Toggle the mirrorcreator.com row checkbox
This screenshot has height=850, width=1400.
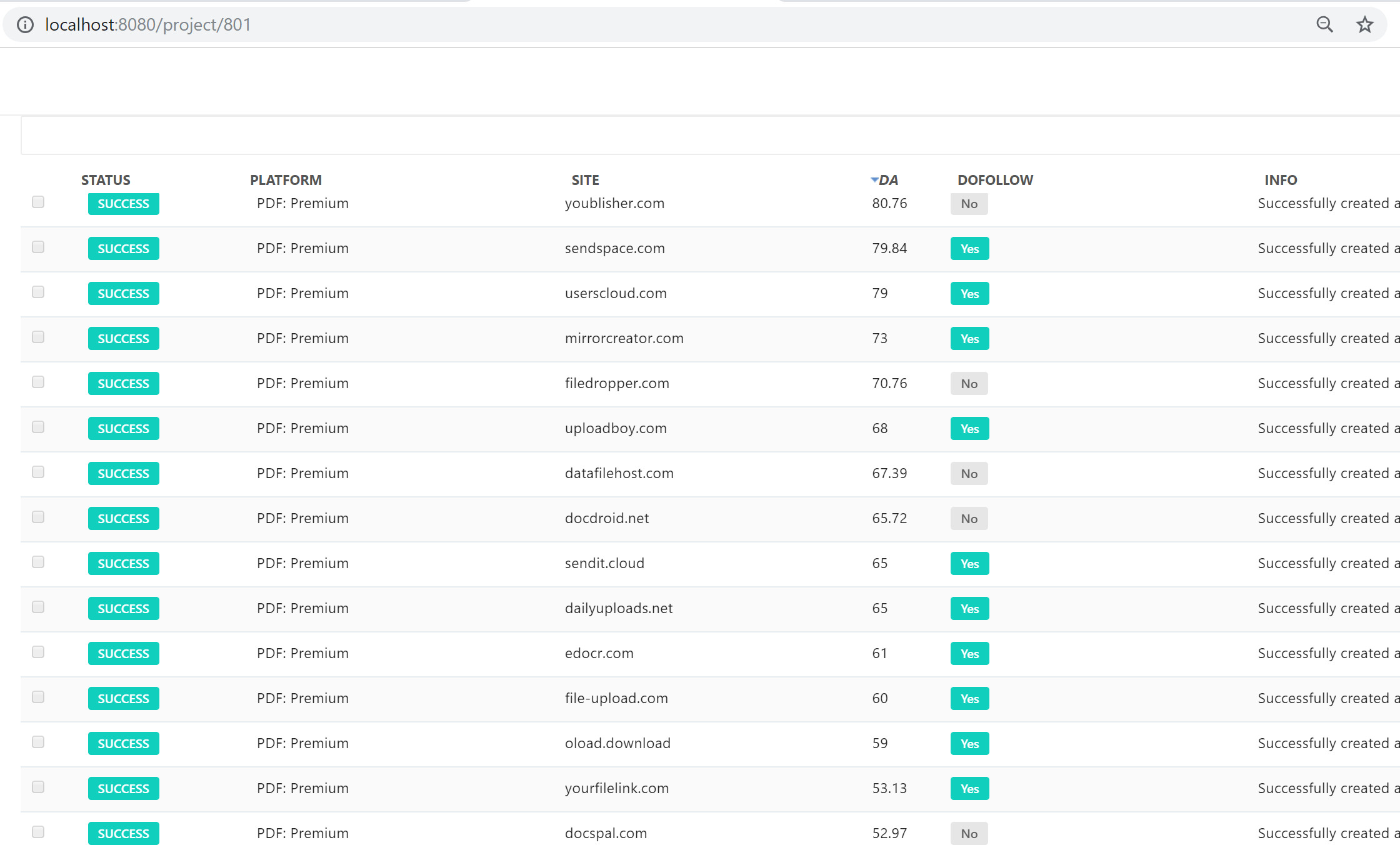coord(38,337)
